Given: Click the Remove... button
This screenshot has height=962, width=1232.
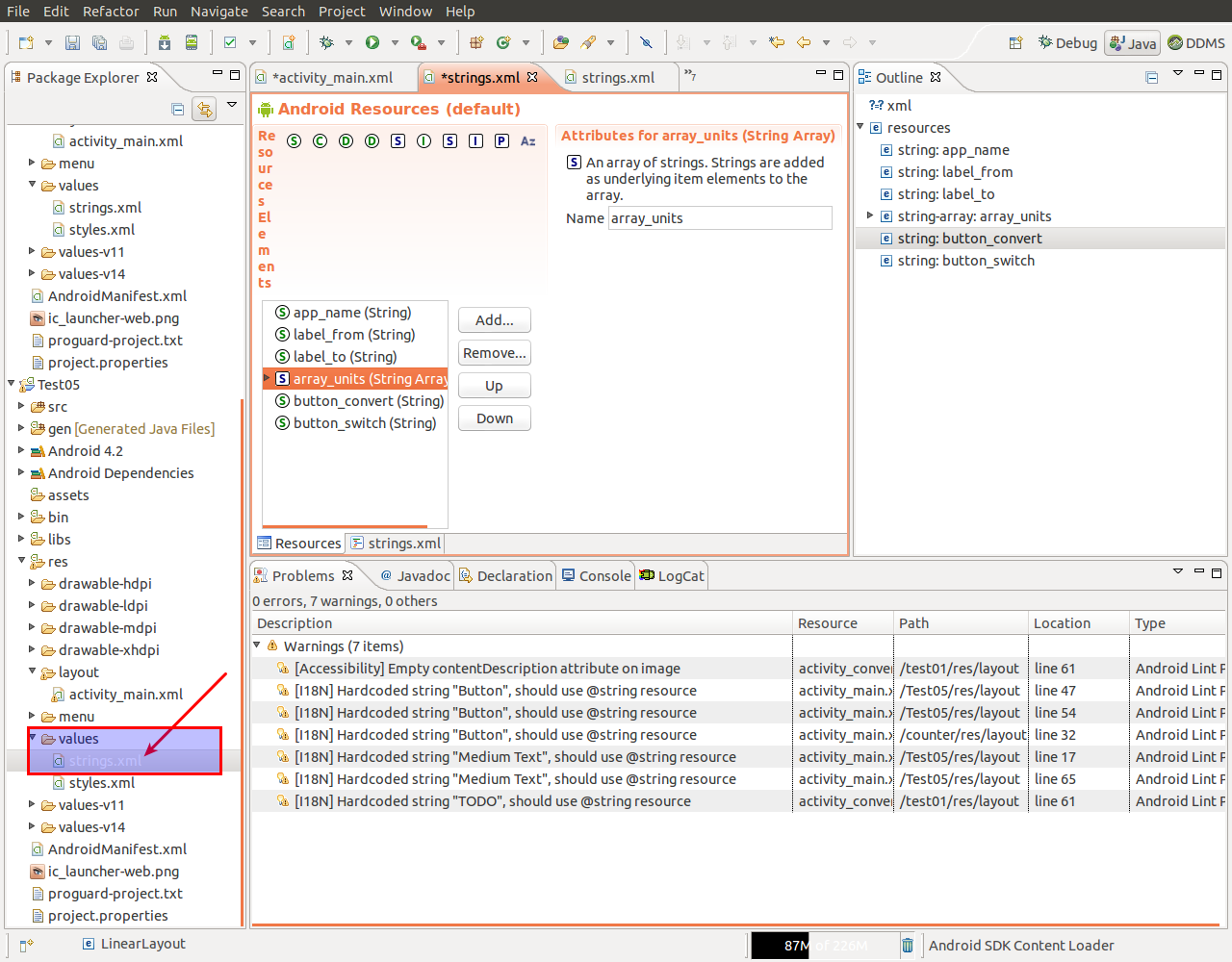Looking at the screenshot, I should coord(495,353).
